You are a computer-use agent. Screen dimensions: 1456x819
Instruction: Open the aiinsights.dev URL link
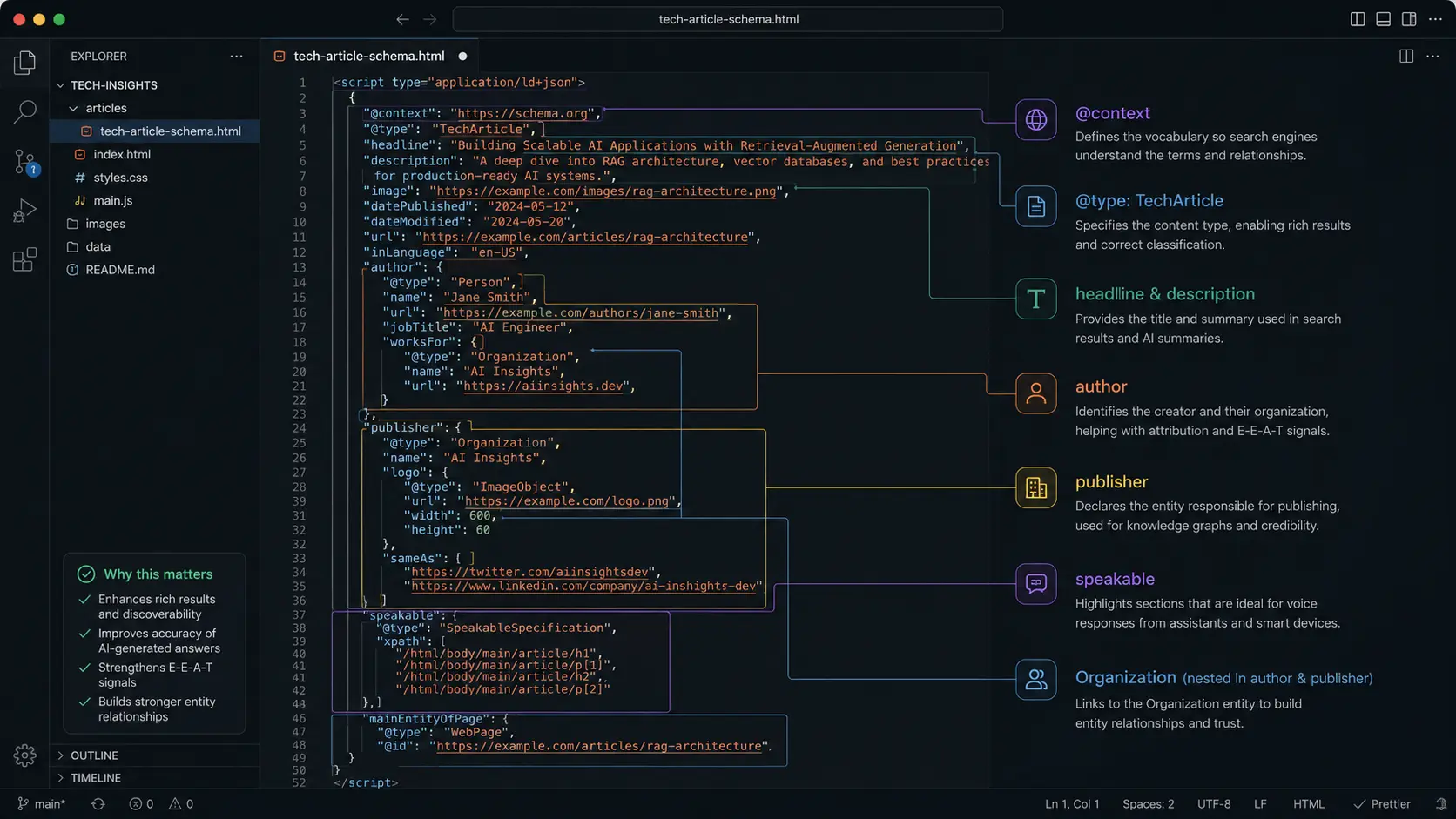tap(543, 386)
